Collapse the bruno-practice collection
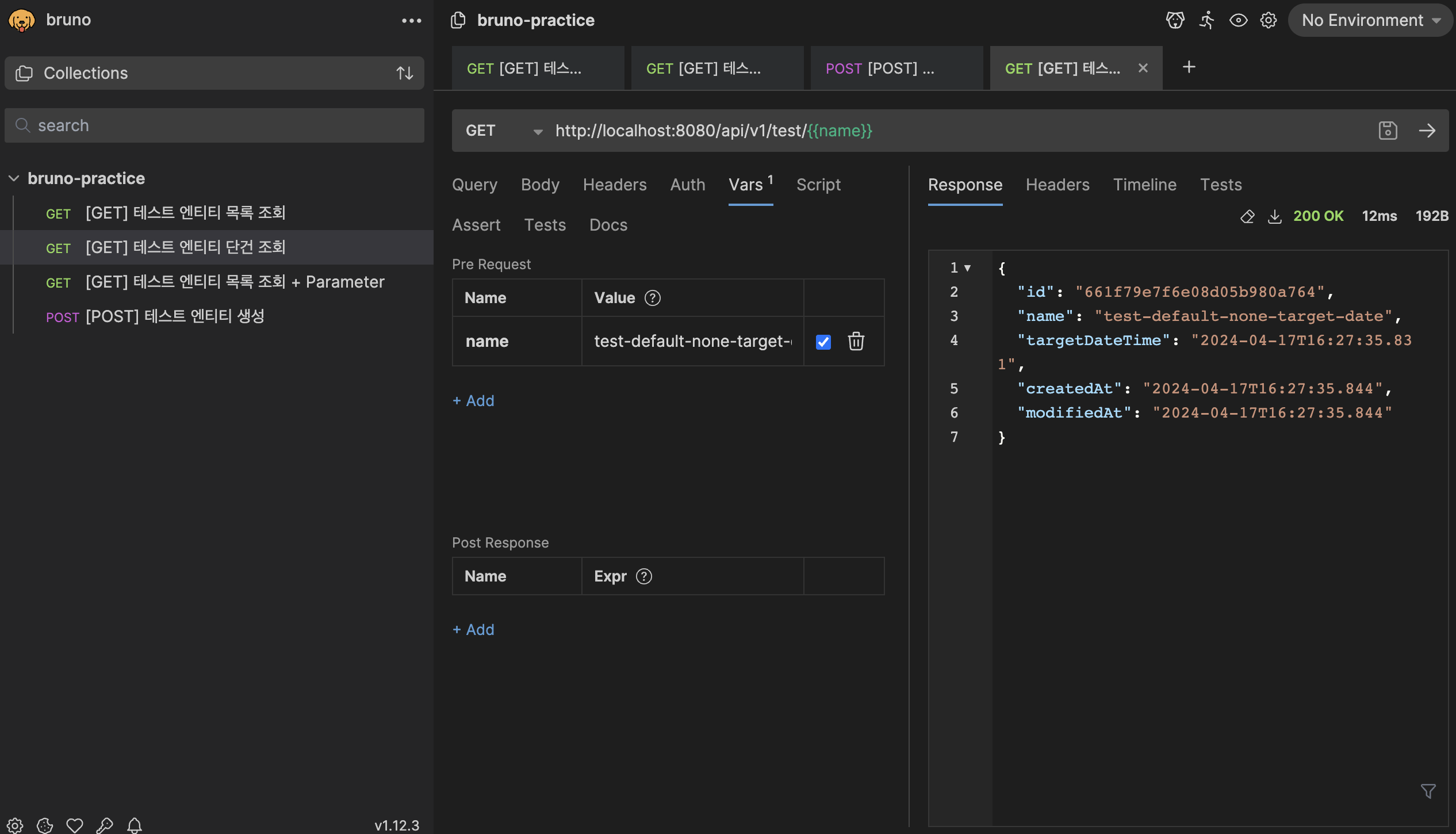This screenshot has width=1456, height=834. pyautogui.click(x=14, y=178)
